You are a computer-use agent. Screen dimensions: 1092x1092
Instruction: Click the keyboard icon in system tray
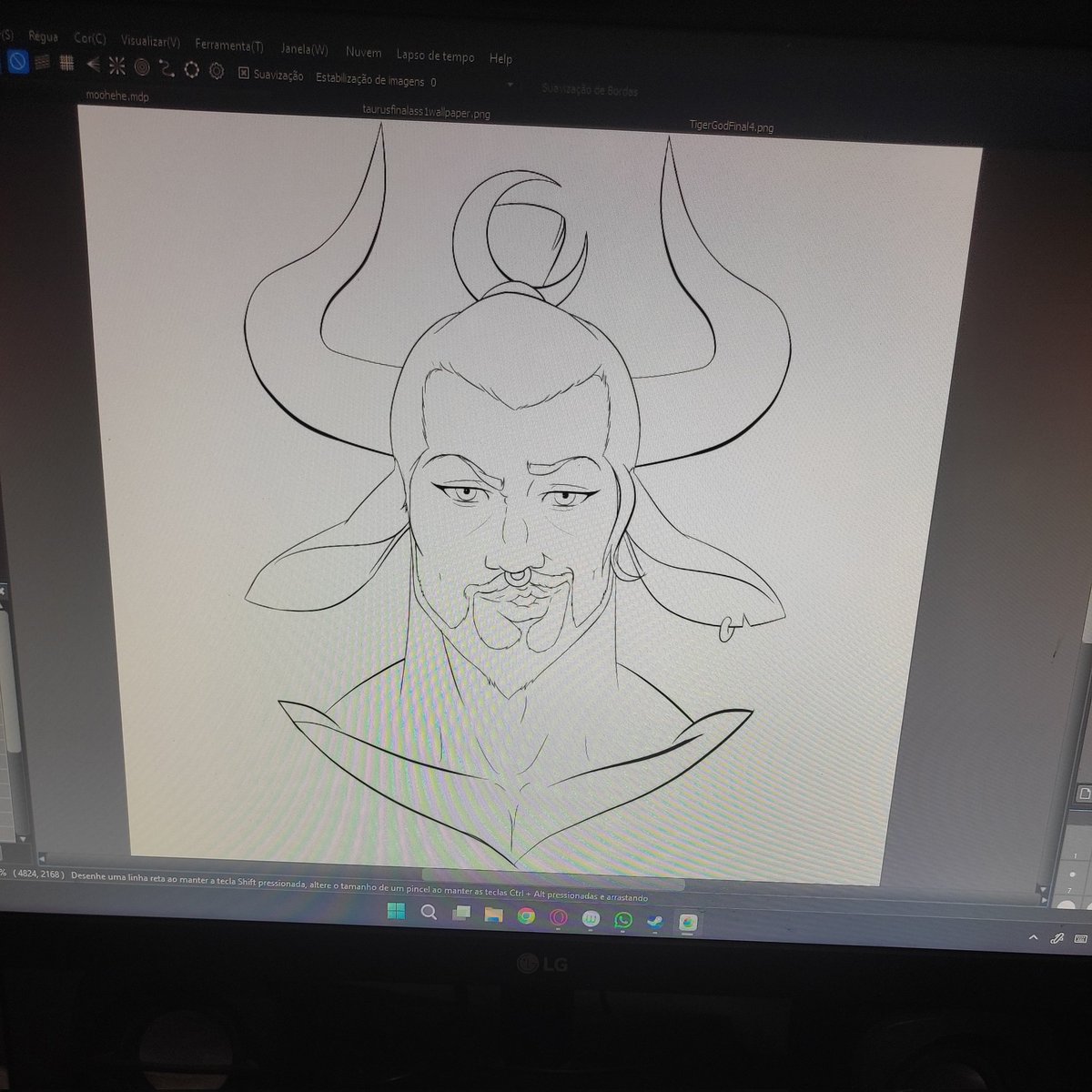pos(1082,938)
